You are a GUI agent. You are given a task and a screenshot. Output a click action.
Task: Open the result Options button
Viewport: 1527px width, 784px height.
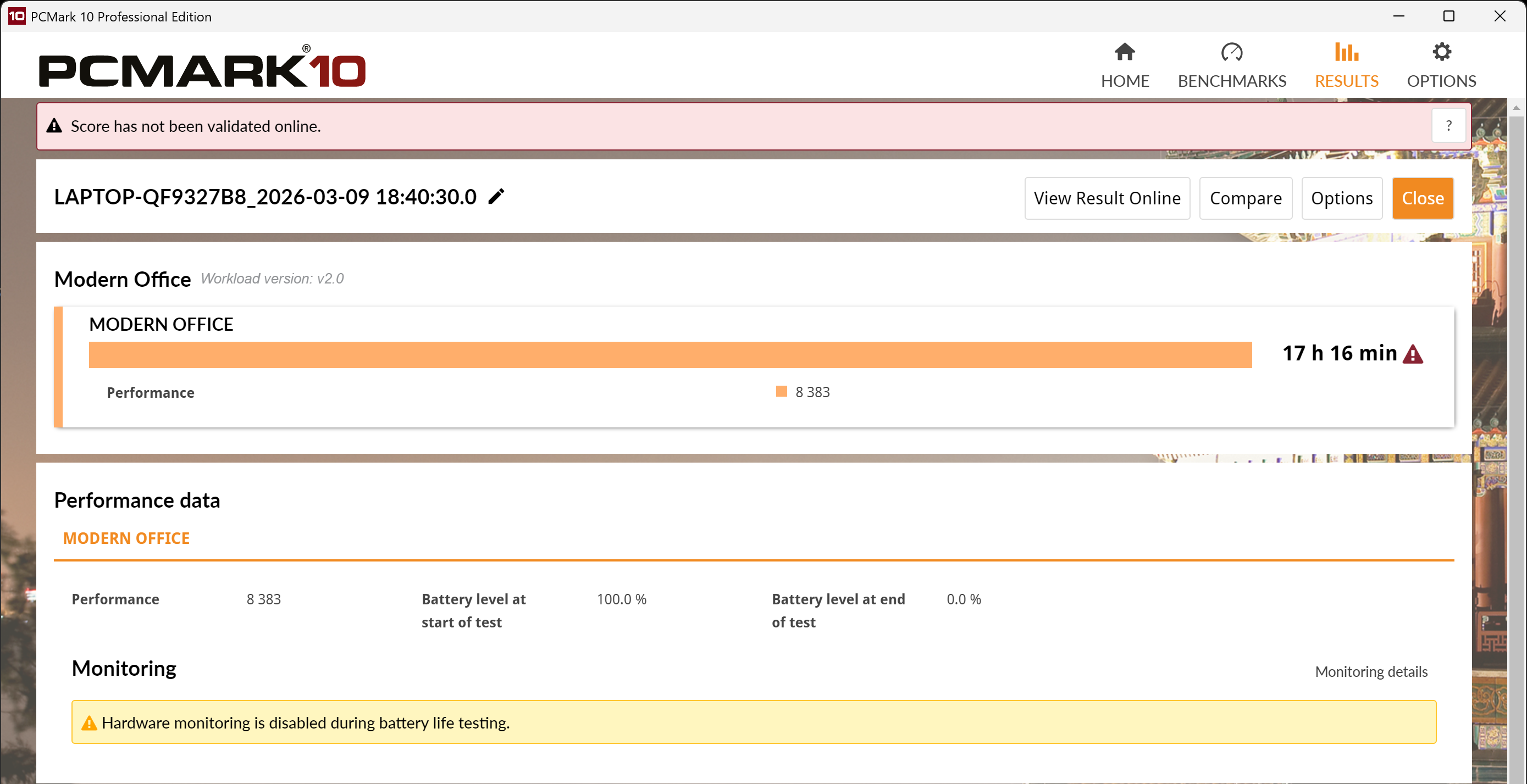[1341, 198]
